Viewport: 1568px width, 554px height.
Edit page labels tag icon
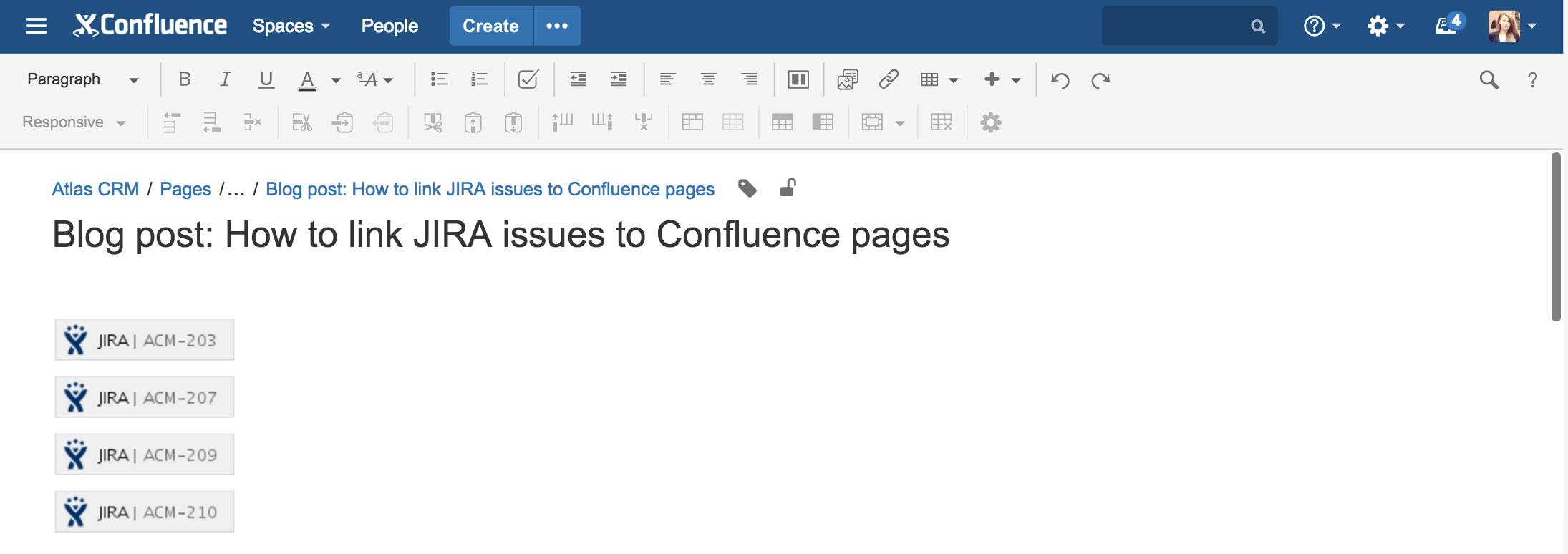[747, 188]
